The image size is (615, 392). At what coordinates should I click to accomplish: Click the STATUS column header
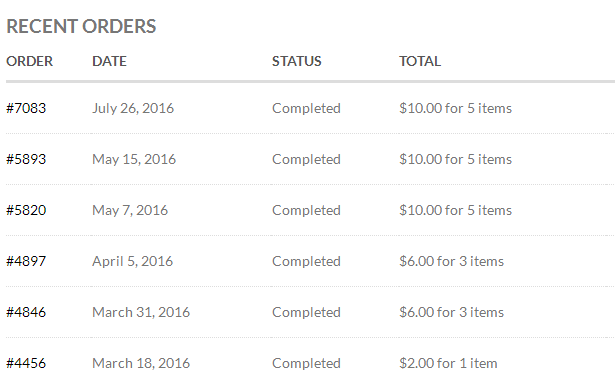[297, 61]
